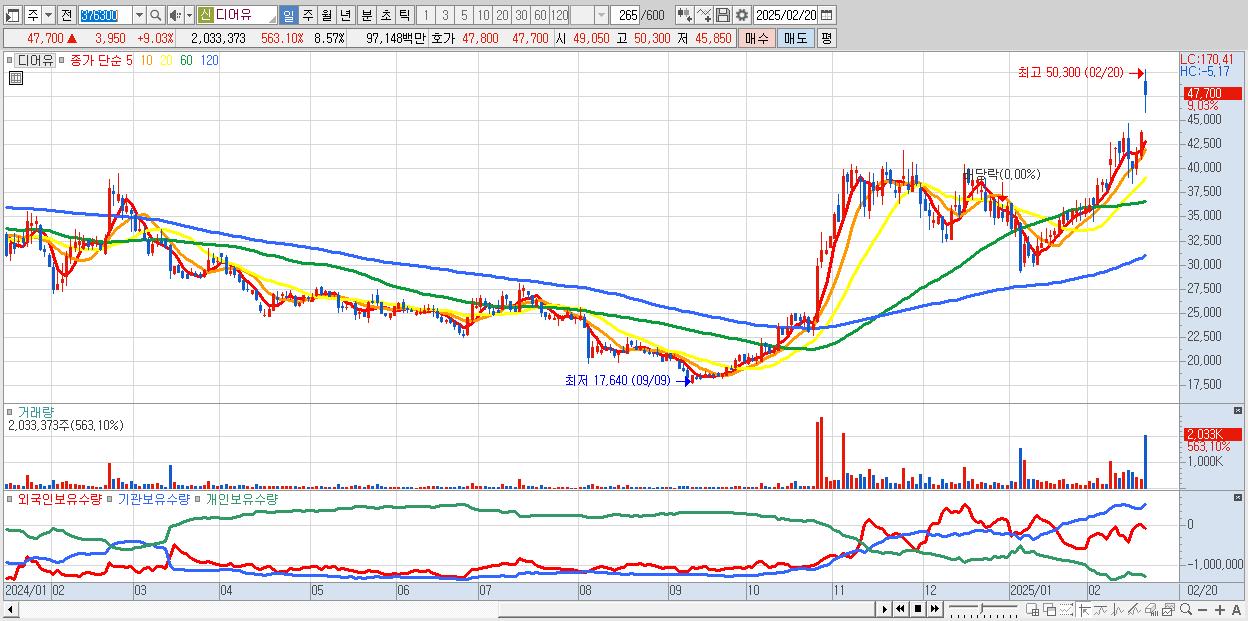Set interval to 3

(445, 15)
